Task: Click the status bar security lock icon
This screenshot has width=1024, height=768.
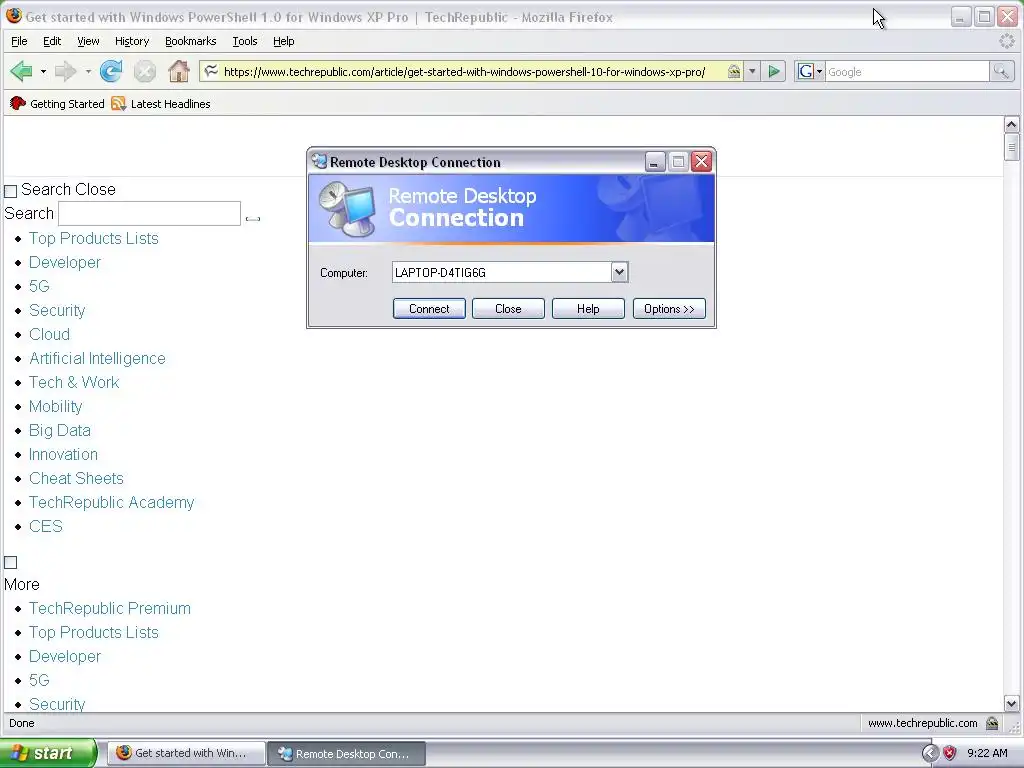Action: (x=992, y=723)
